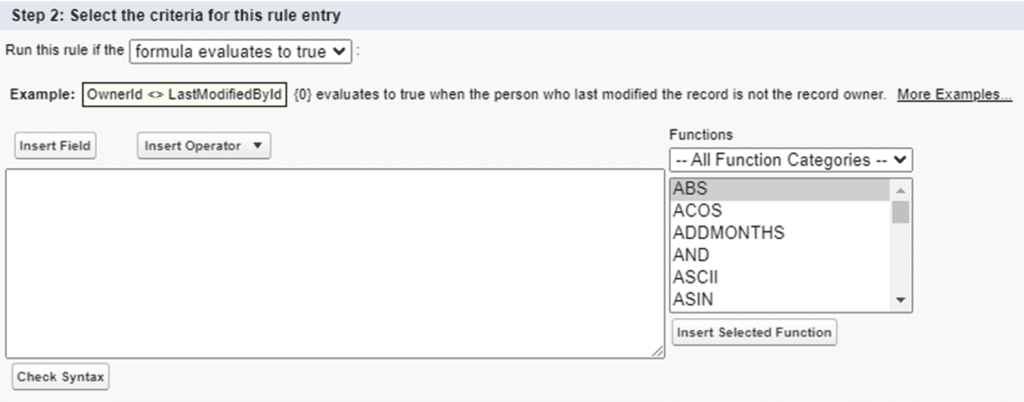Click Insert Selected Function button
This screenshot has width=1024, height=402.
point(754,332)
